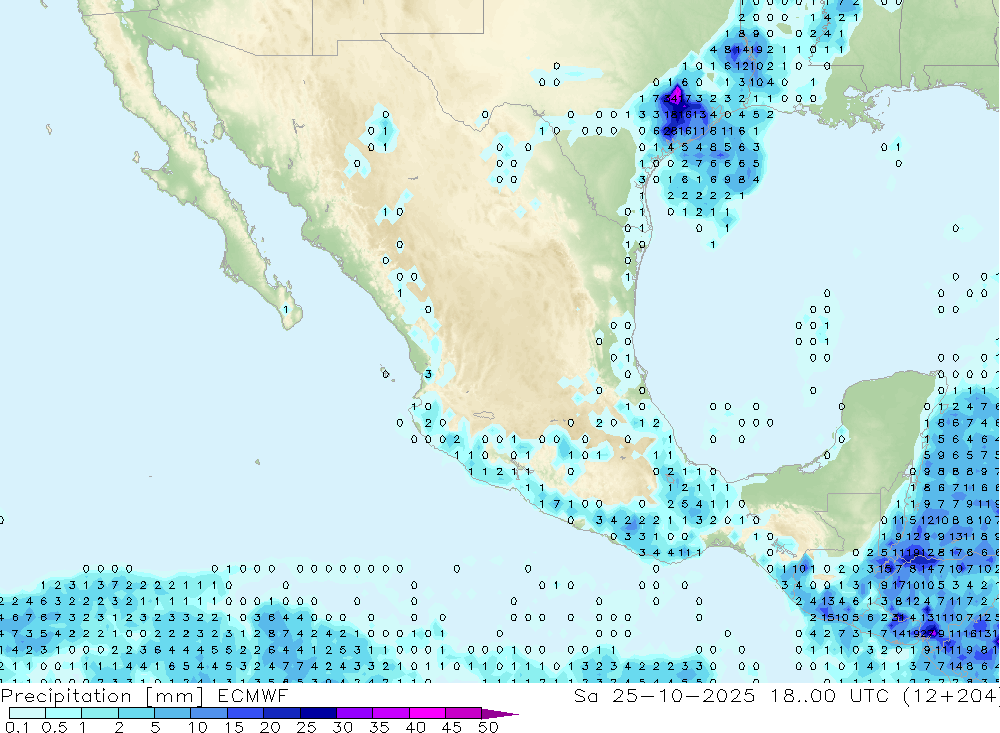Click the 45–50 mm legend color swatch
This screenshot has width=1000, height=733.
pos(464,713)
